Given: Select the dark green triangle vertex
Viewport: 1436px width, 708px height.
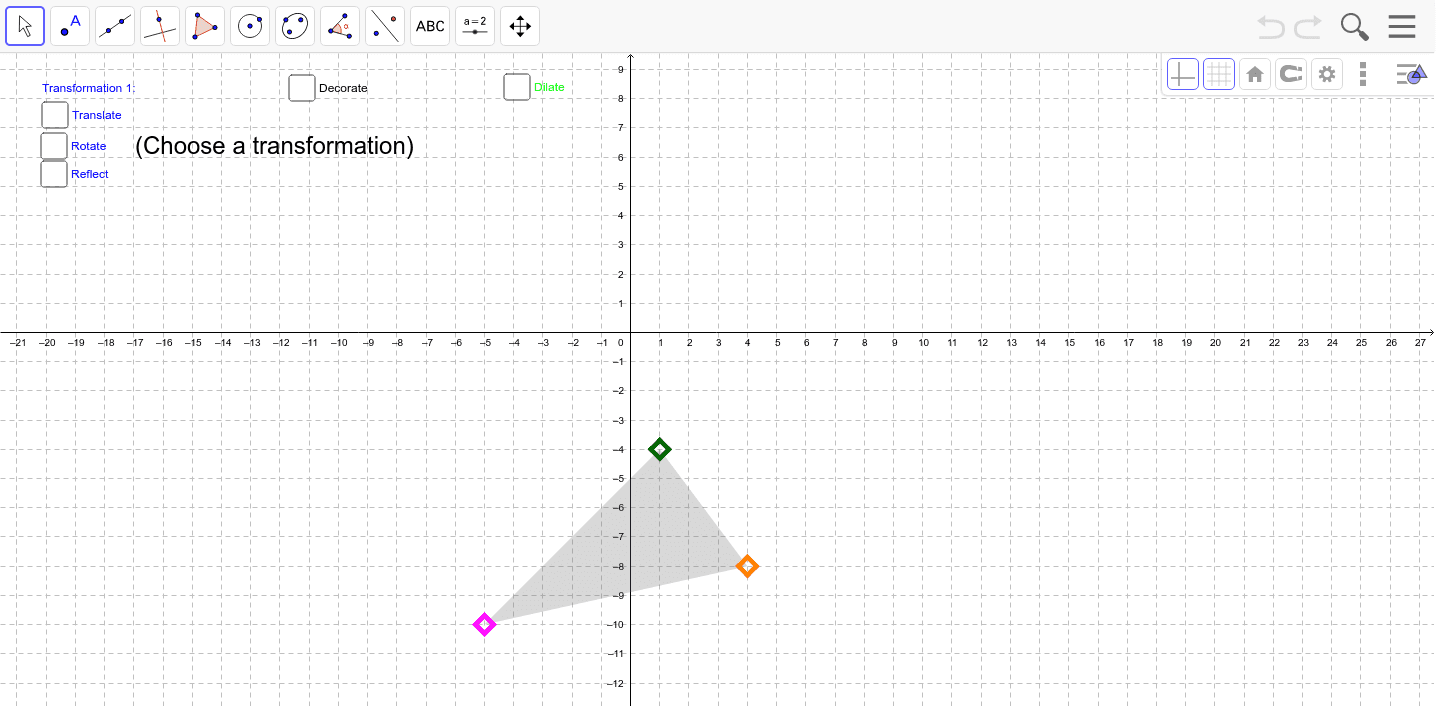Looking at the screenshot, I should [659, 449].
